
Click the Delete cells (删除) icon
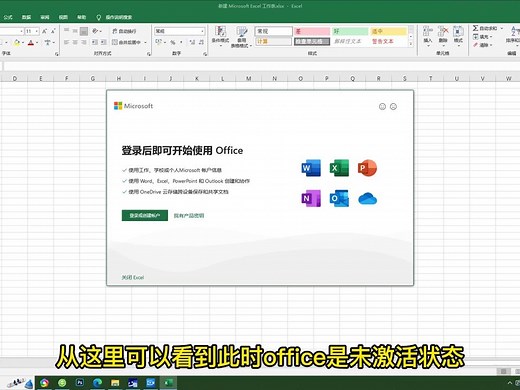coord(443,35)
